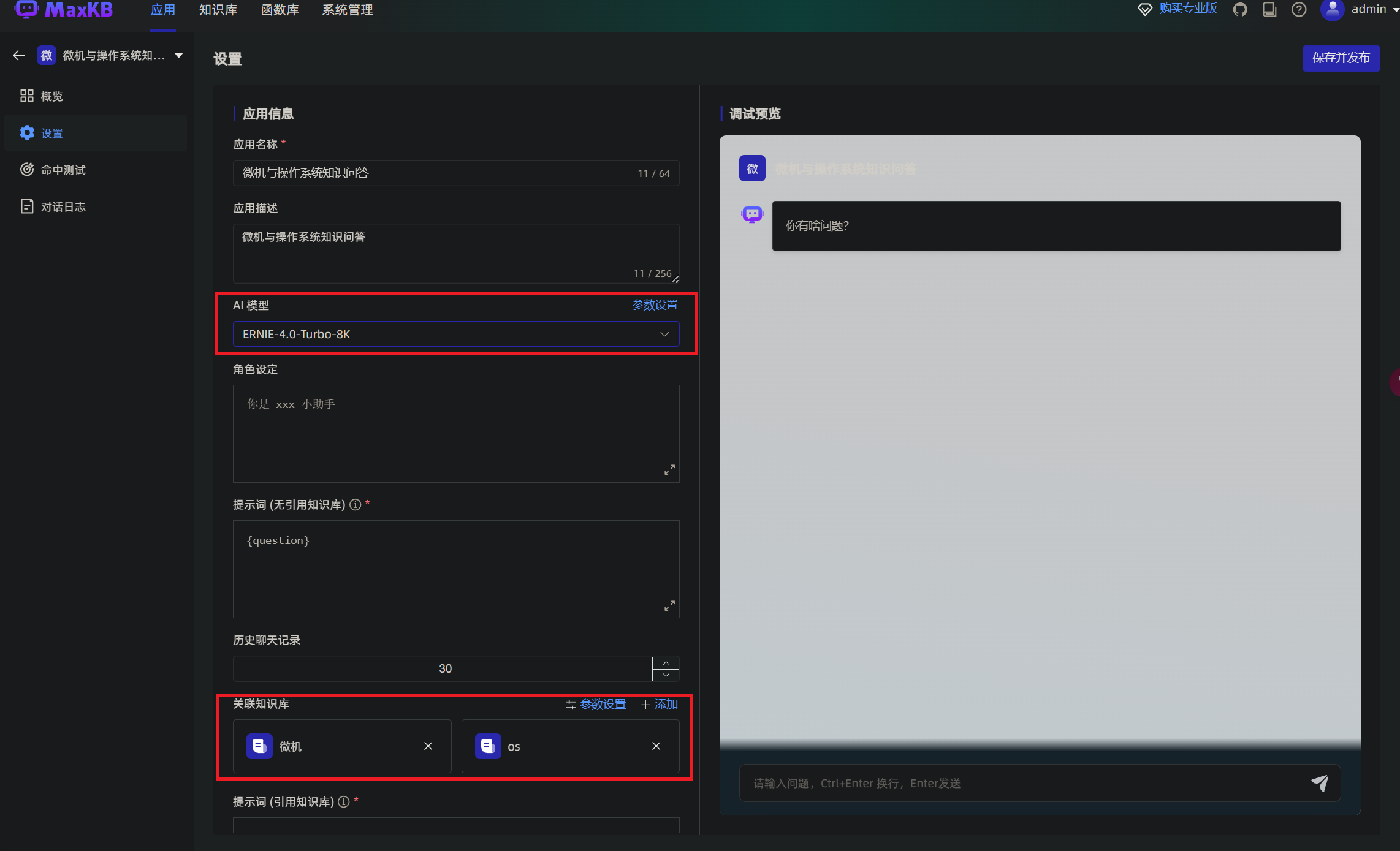Viewport: 1400px width, 851px height.
Task: Open 命中测试 in the sidebar
Action: (63, 170)
